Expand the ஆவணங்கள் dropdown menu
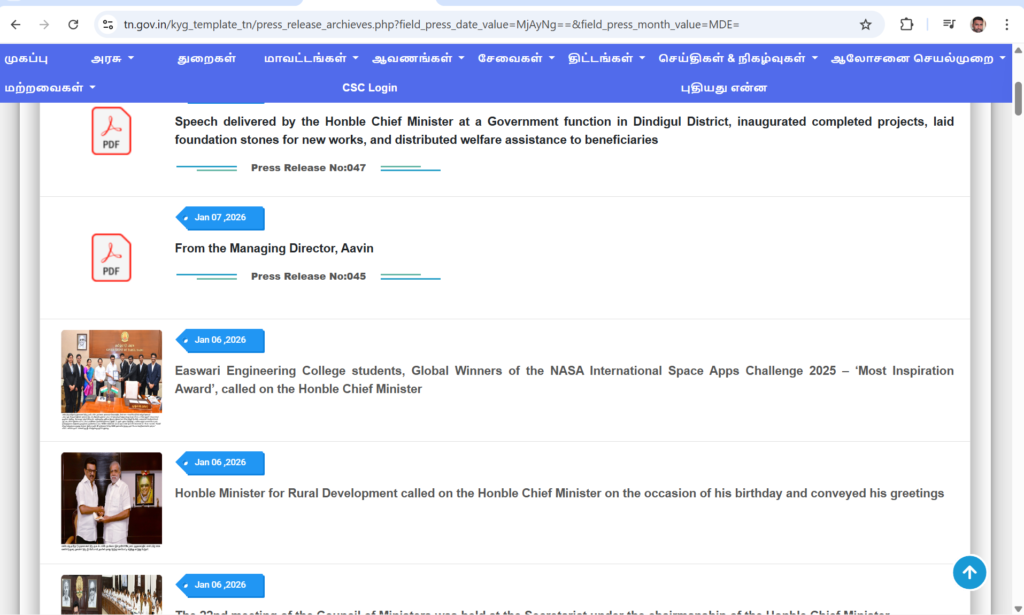1024x615 pixels. (418, 58)
